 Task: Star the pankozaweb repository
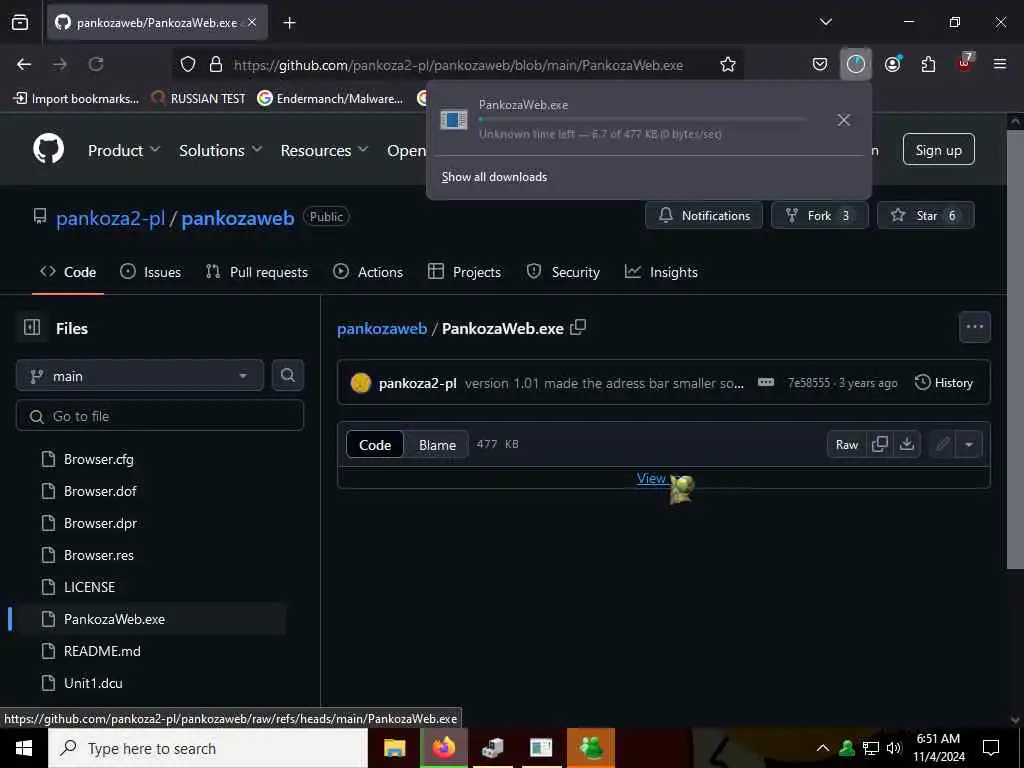[x=925, y=216]
